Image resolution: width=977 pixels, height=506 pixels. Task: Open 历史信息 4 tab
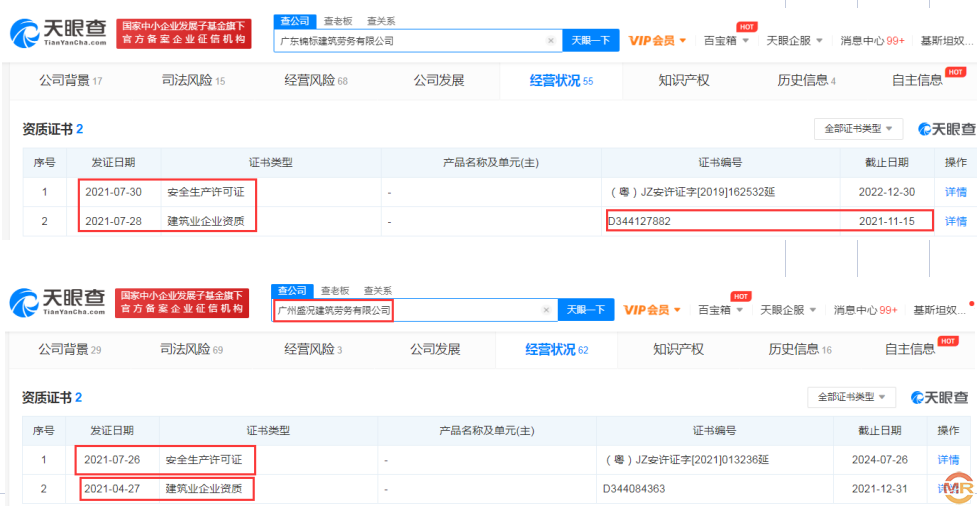click(806, 80)
